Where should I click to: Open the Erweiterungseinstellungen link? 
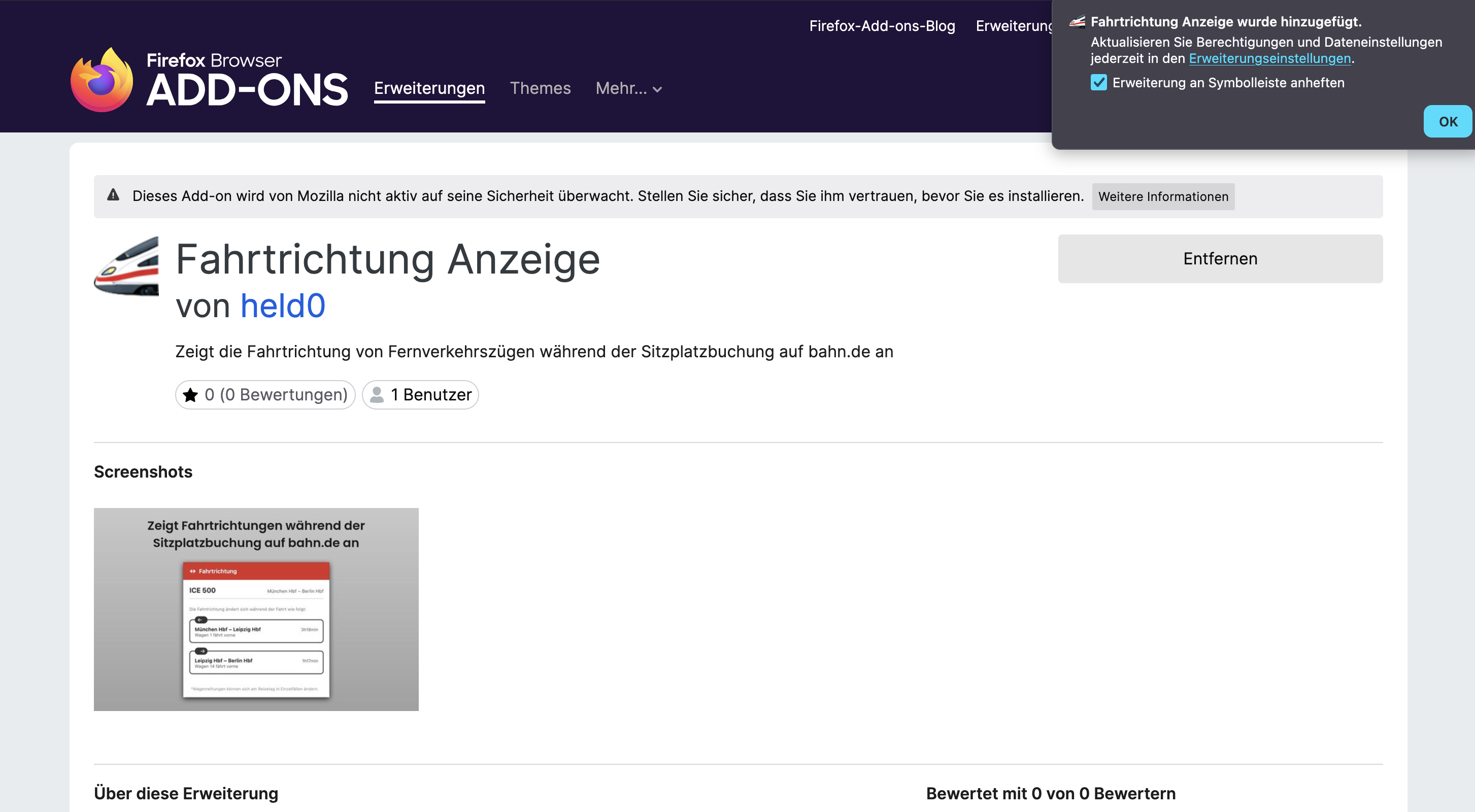pyautogui.click(x=1269, y=58)
